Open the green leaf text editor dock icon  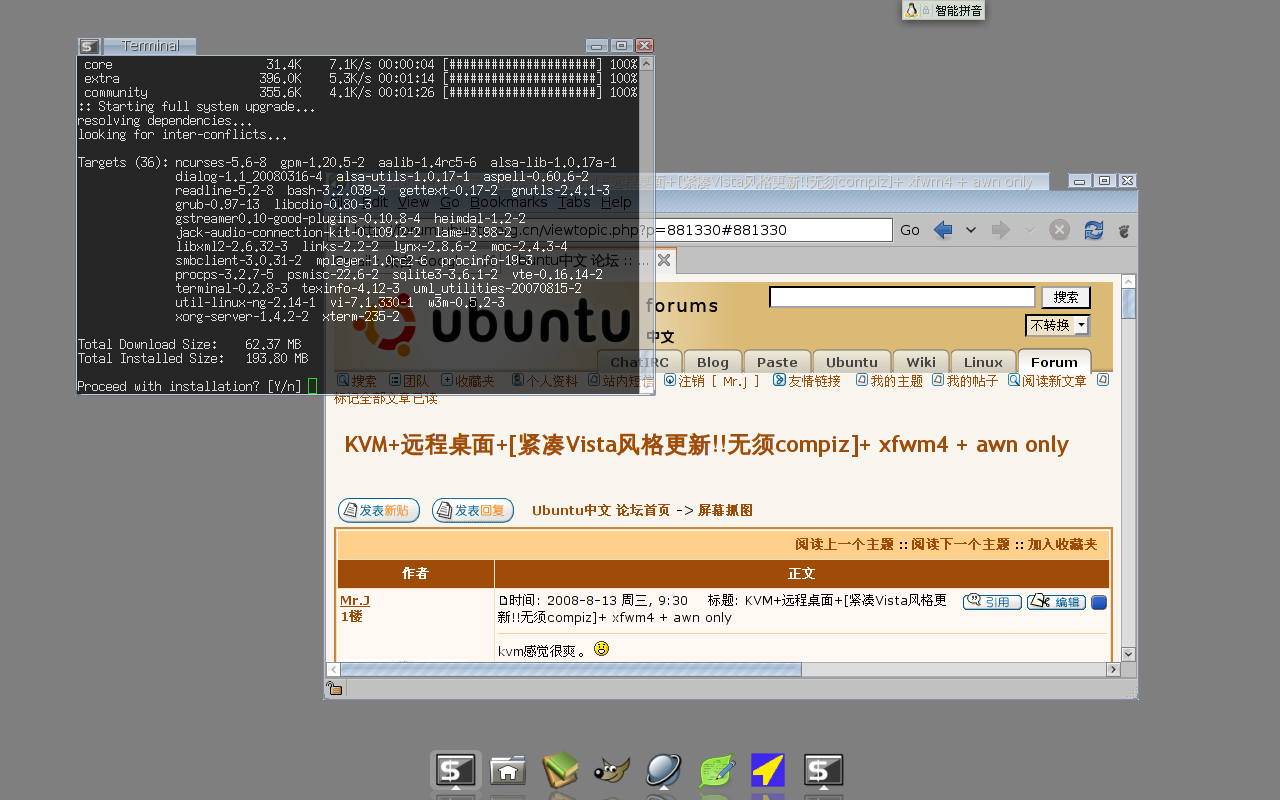pyautogui.click(x=717, y=771)
